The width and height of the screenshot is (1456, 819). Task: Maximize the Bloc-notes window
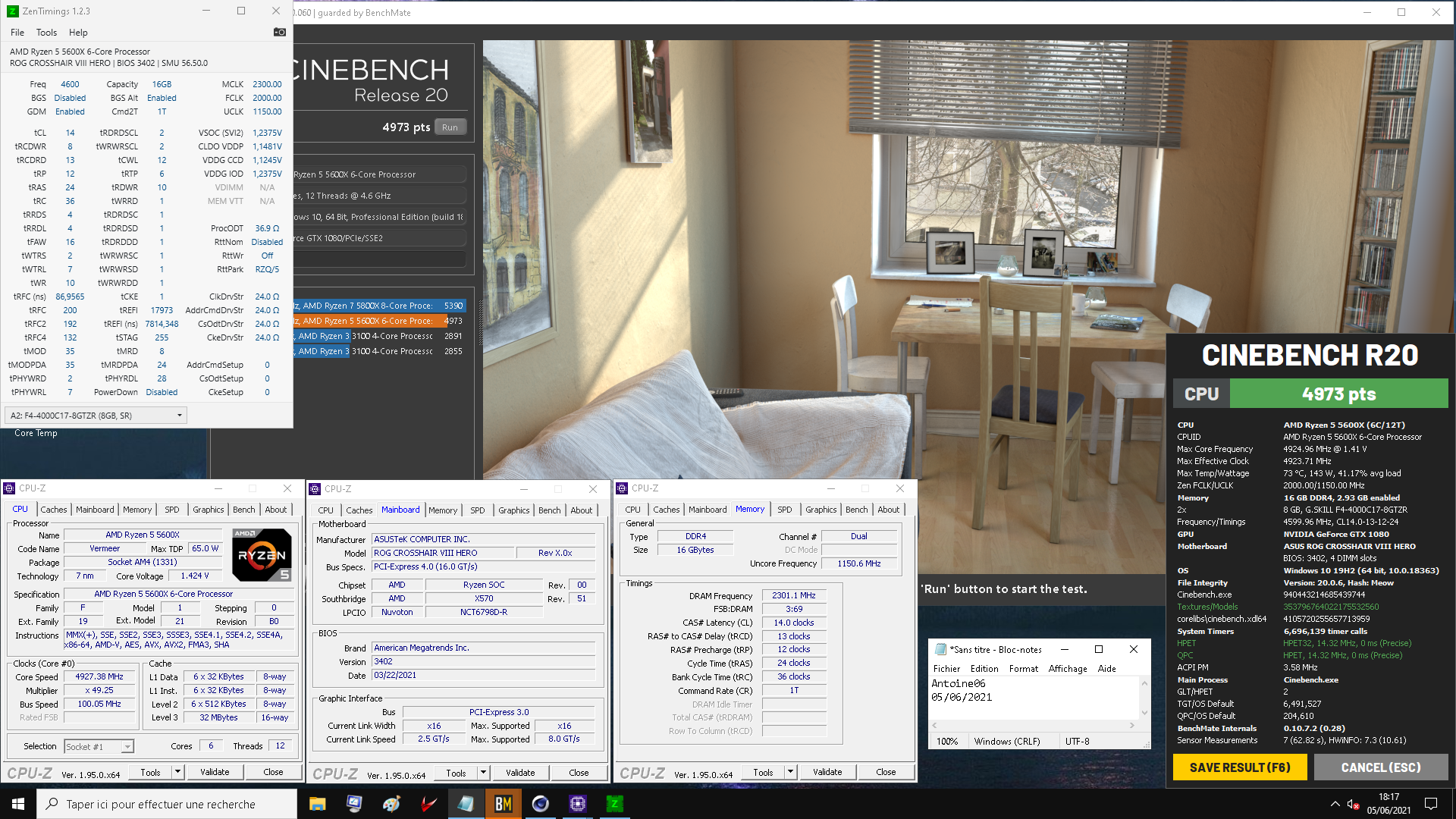tap(1099, 649)
